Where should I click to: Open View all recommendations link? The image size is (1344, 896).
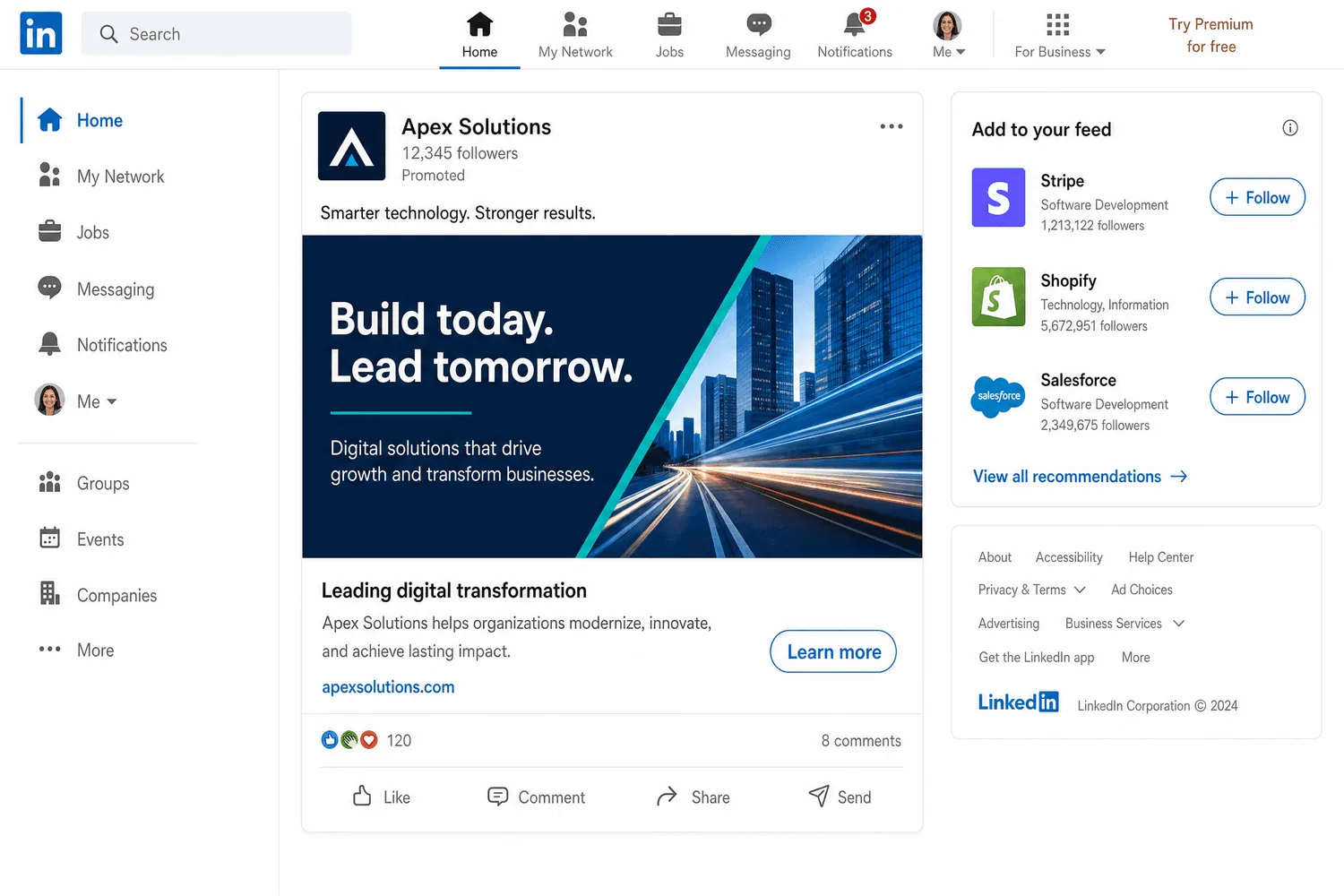pos(1080,476)
